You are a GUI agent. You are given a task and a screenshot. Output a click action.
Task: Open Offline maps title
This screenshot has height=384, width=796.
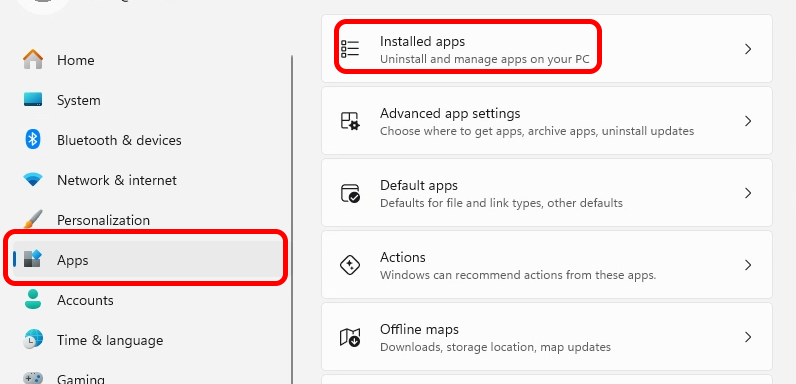pos(419,329)
